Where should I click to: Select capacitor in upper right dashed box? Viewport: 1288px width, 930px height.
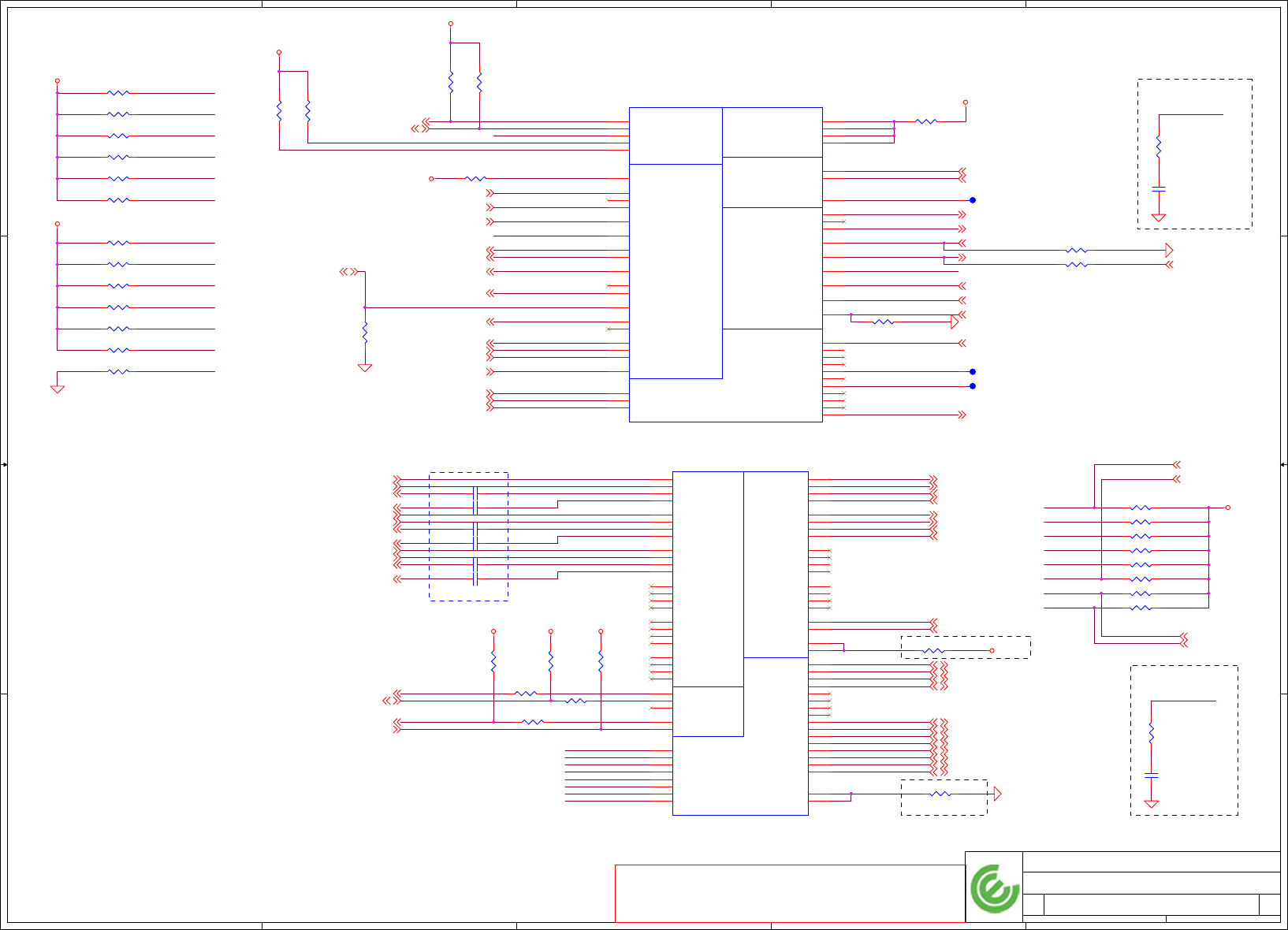(1159, 189)
